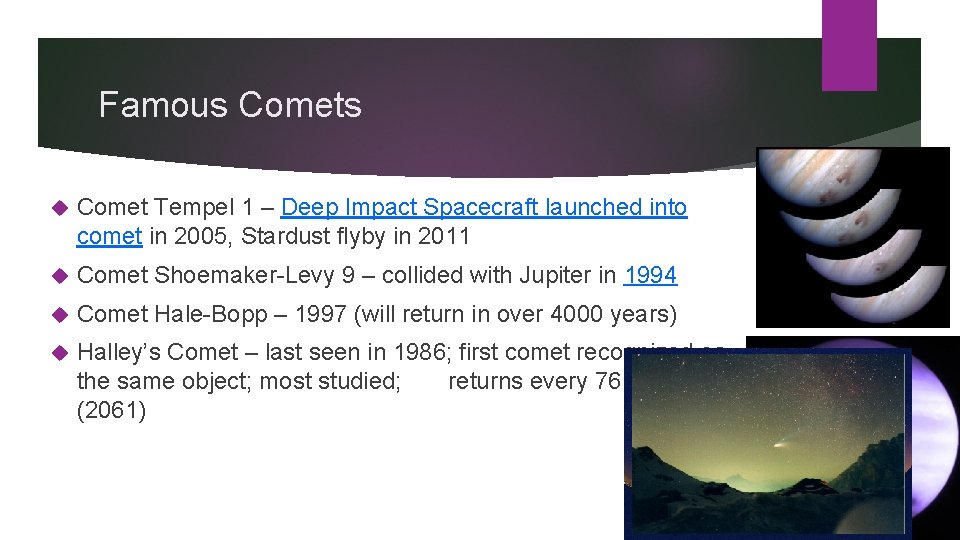Click the "Stardust flyby in 2011" text

coord(355,236)
